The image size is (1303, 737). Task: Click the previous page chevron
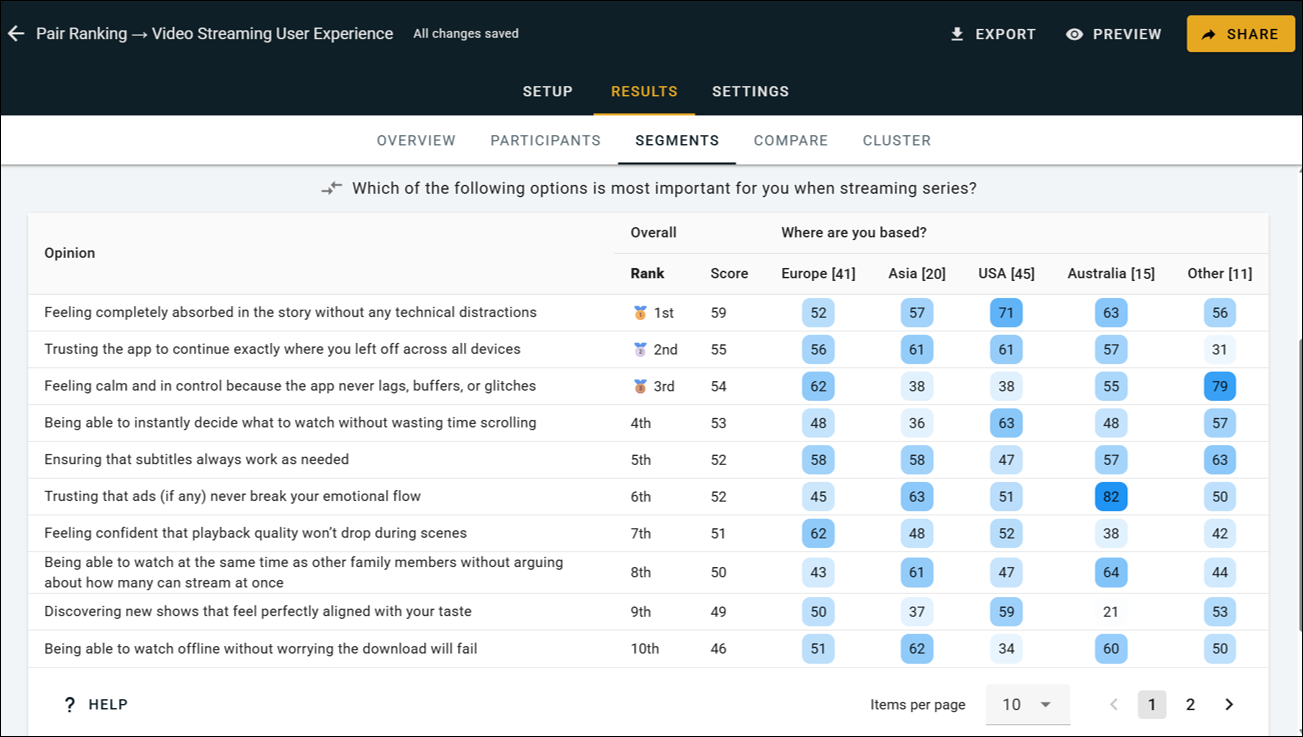coord(1113,704)
